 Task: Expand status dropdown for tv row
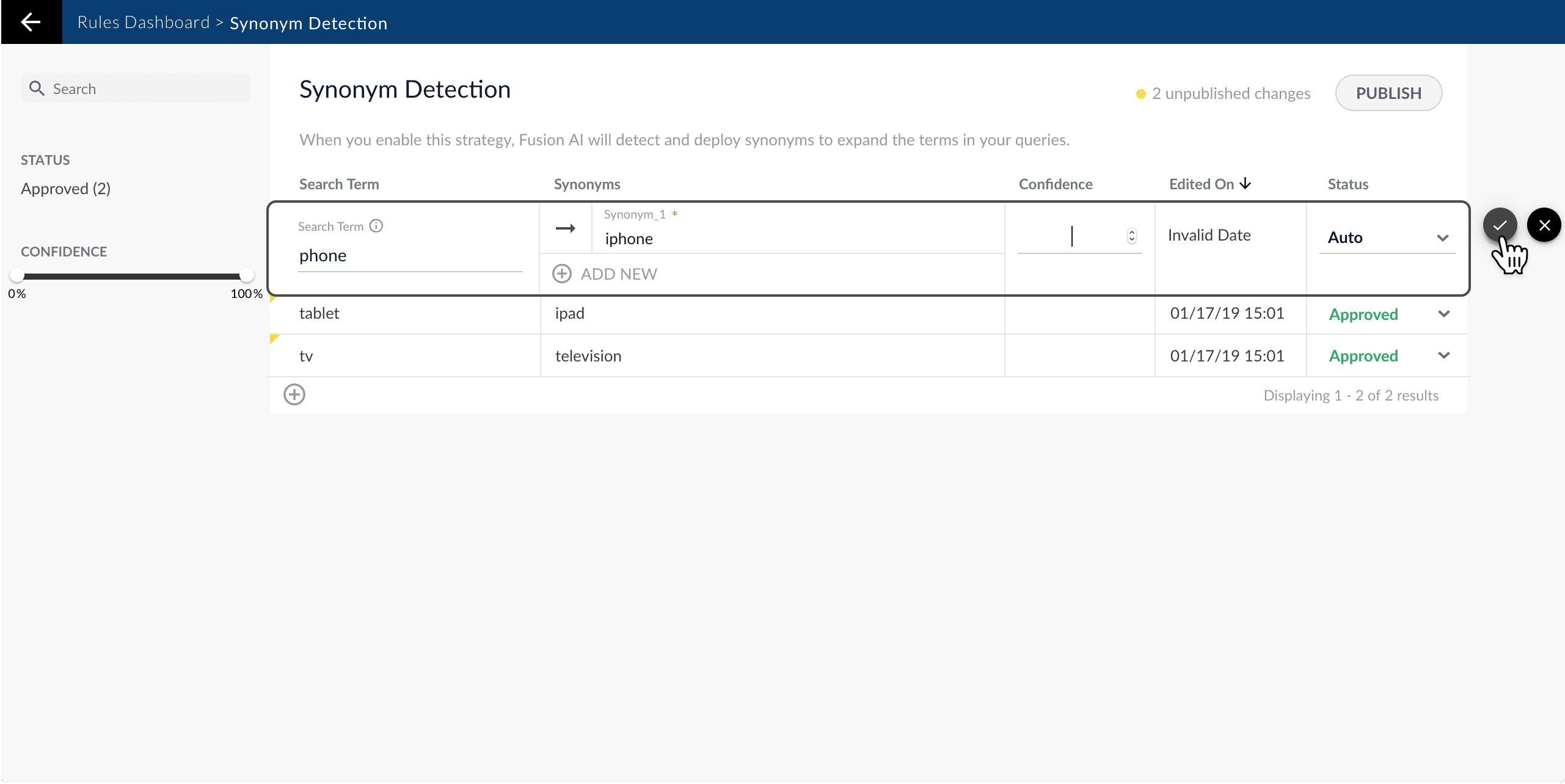pos(1443,355)
